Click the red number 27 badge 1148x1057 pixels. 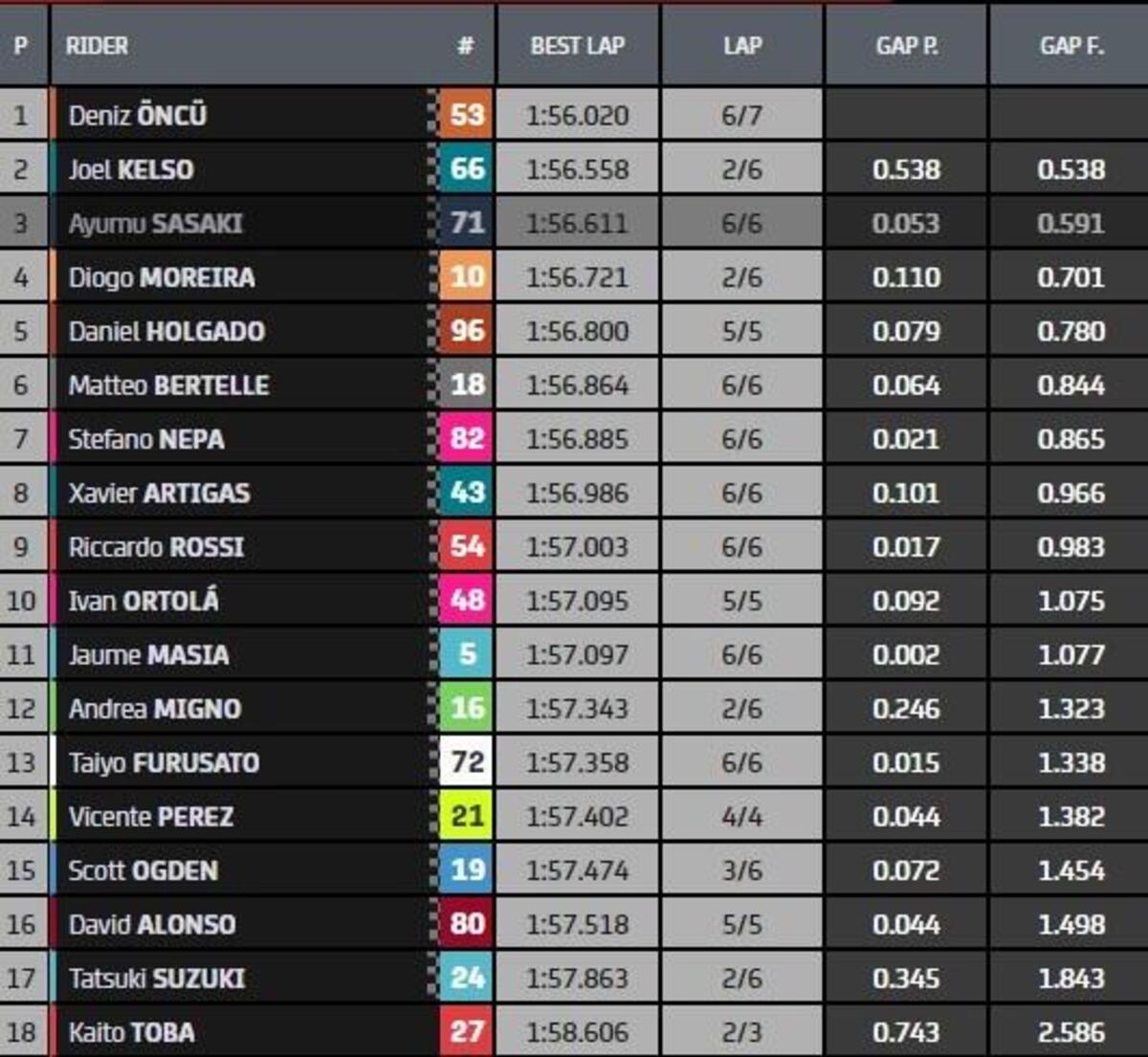pyautogui.click(x=466, y=1032)
